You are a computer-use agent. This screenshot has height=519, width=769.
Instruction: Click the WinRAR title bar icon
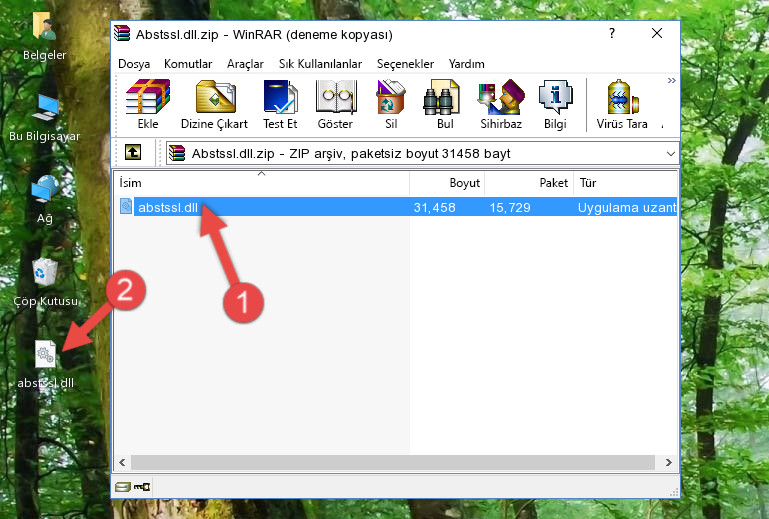[x=122, y=33]
